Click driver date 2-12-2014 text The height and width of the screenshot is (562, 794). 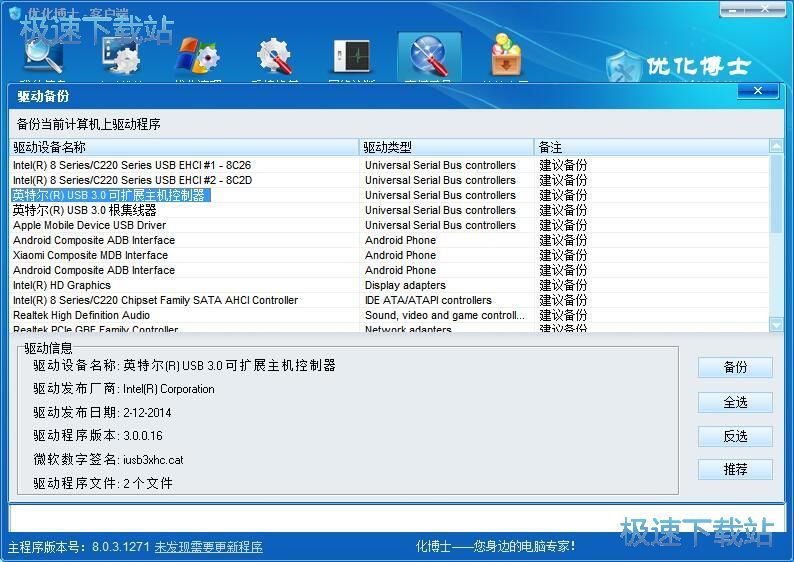coord(147,413)
